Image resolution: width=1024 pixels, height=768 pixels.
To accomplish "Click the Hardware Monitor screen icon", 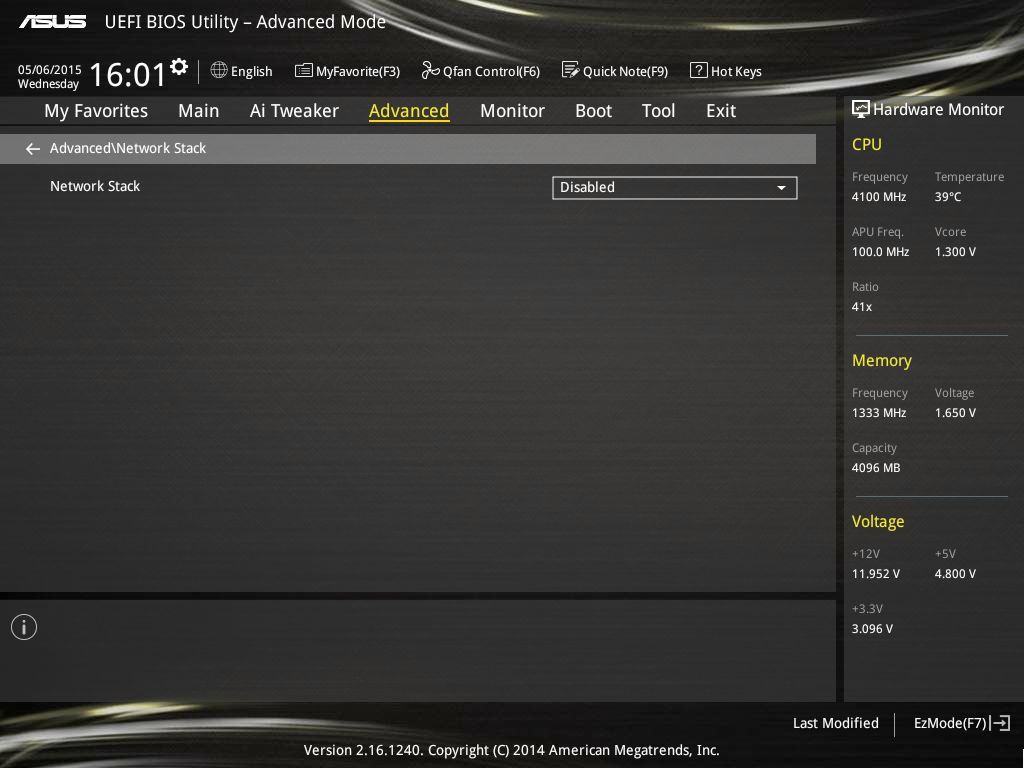I will click(x=861, y=109).
